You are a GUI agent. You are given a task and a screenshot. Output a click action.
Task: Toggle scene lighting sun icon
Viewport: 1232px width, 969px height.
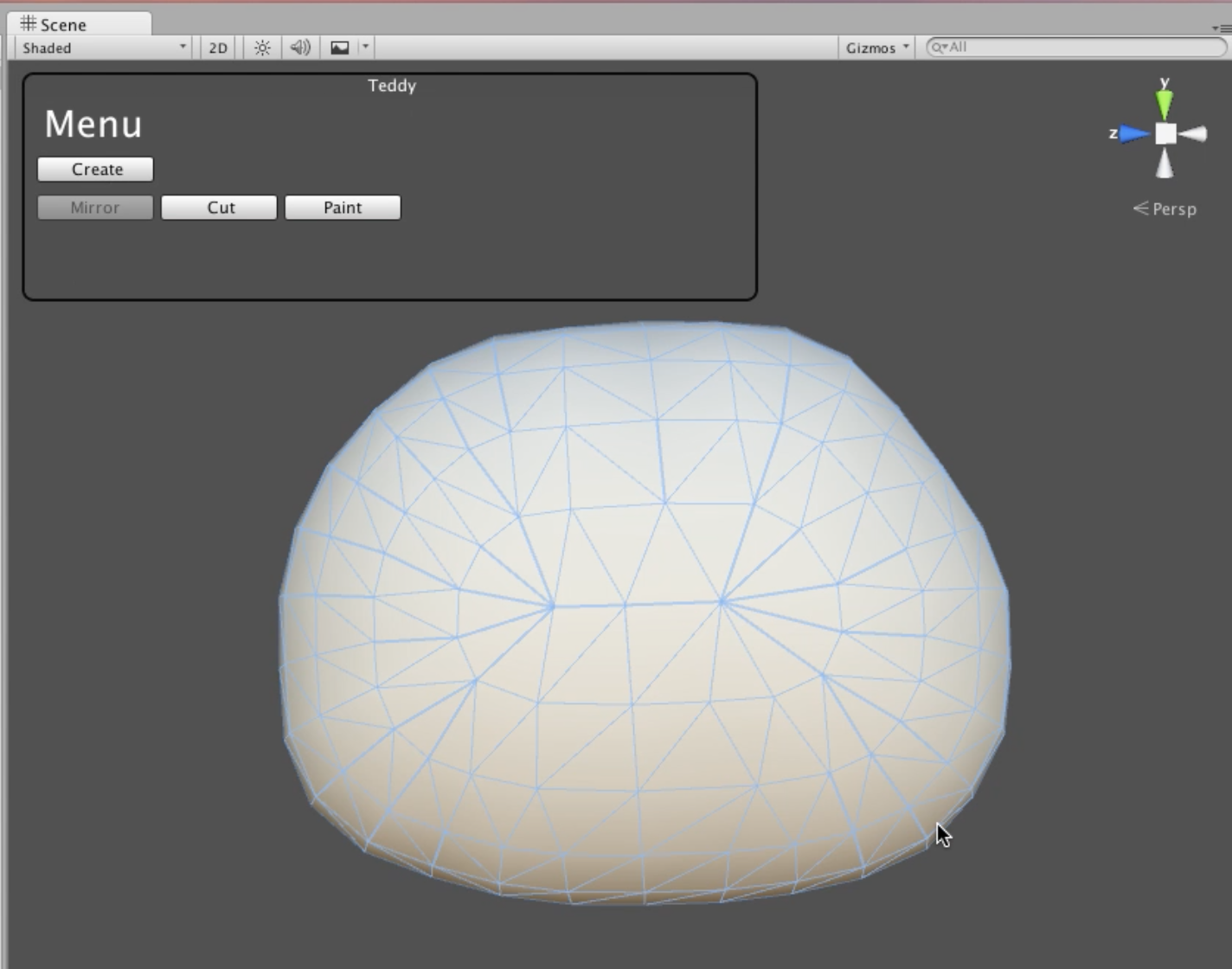[262, 48]
